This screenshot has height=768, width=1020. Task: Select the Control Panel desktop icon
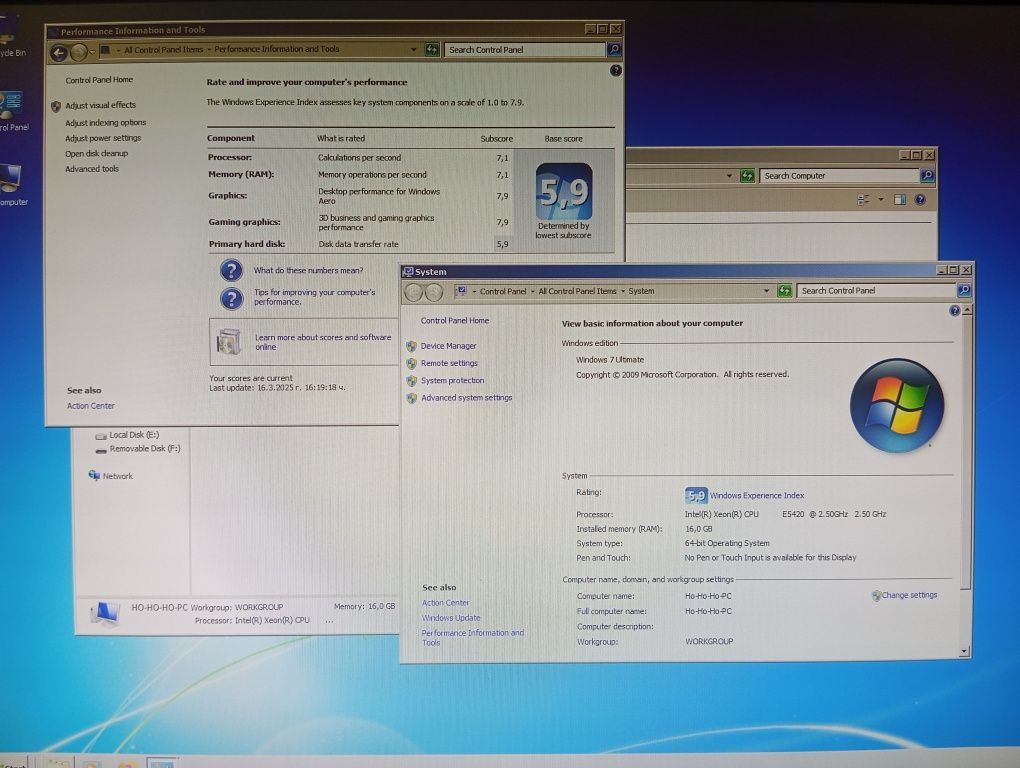(x=12, y=111)
